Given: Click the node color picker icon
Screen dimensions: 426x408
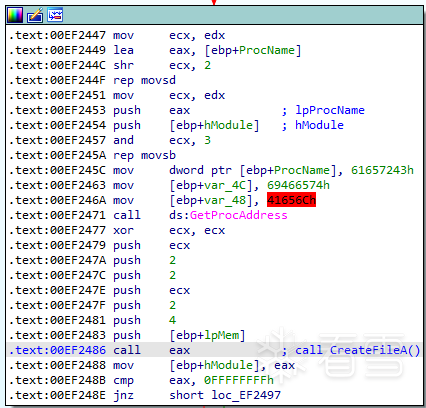Looking at the screenshot, I should tap(15, 15).
